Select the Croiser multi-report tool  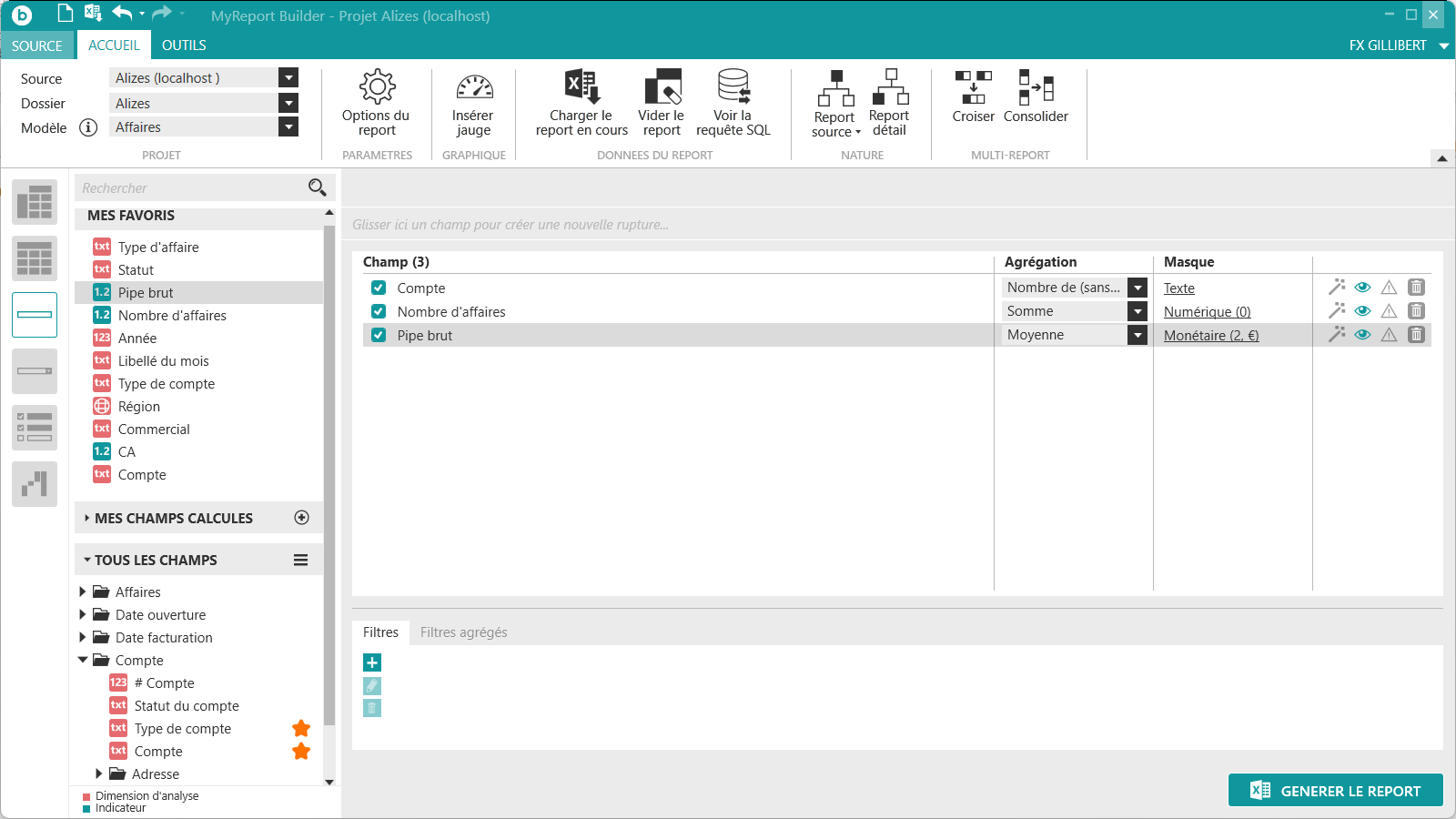(973, 96)
